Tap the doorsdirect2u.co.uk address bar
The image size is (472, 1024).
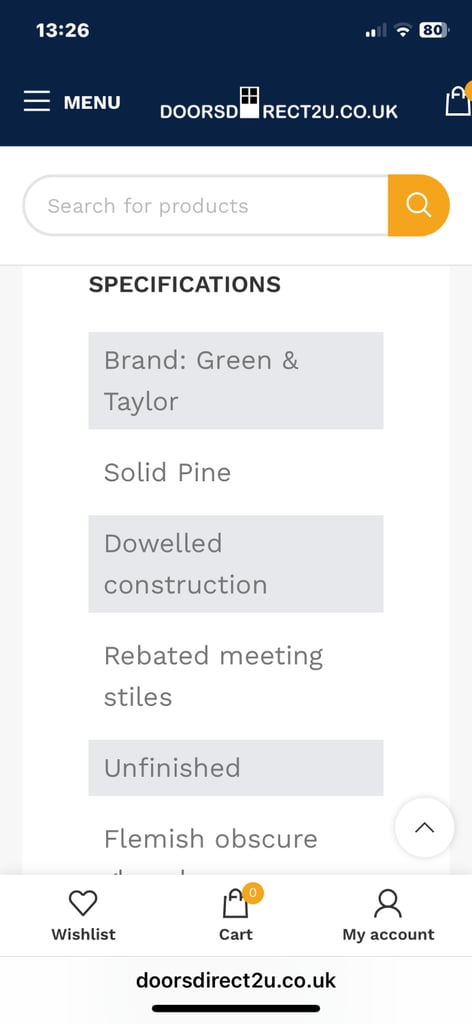click(x=236, y=980)
